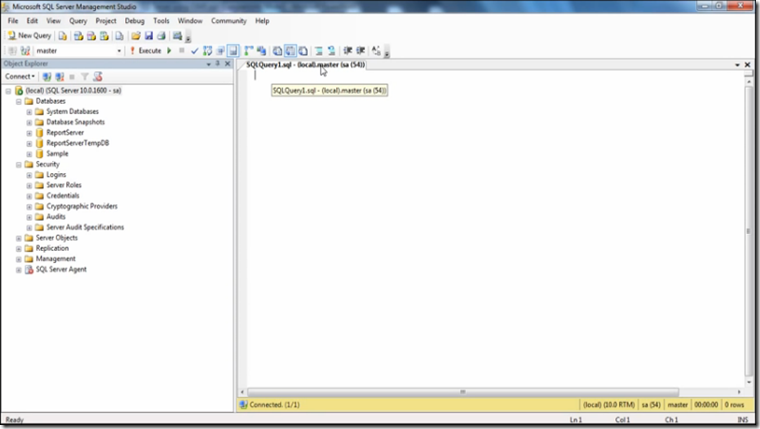Click Execute to run the query

(x=145, y=50)
